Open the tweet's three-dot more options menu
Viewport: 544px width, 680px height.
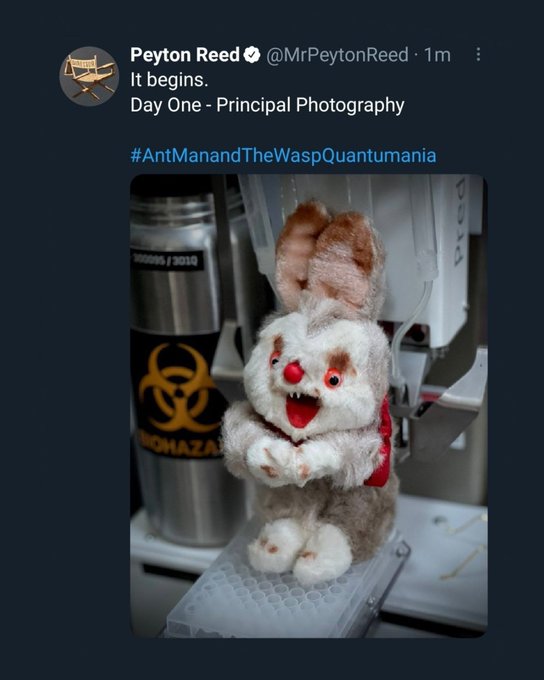(x=478, y=54)
